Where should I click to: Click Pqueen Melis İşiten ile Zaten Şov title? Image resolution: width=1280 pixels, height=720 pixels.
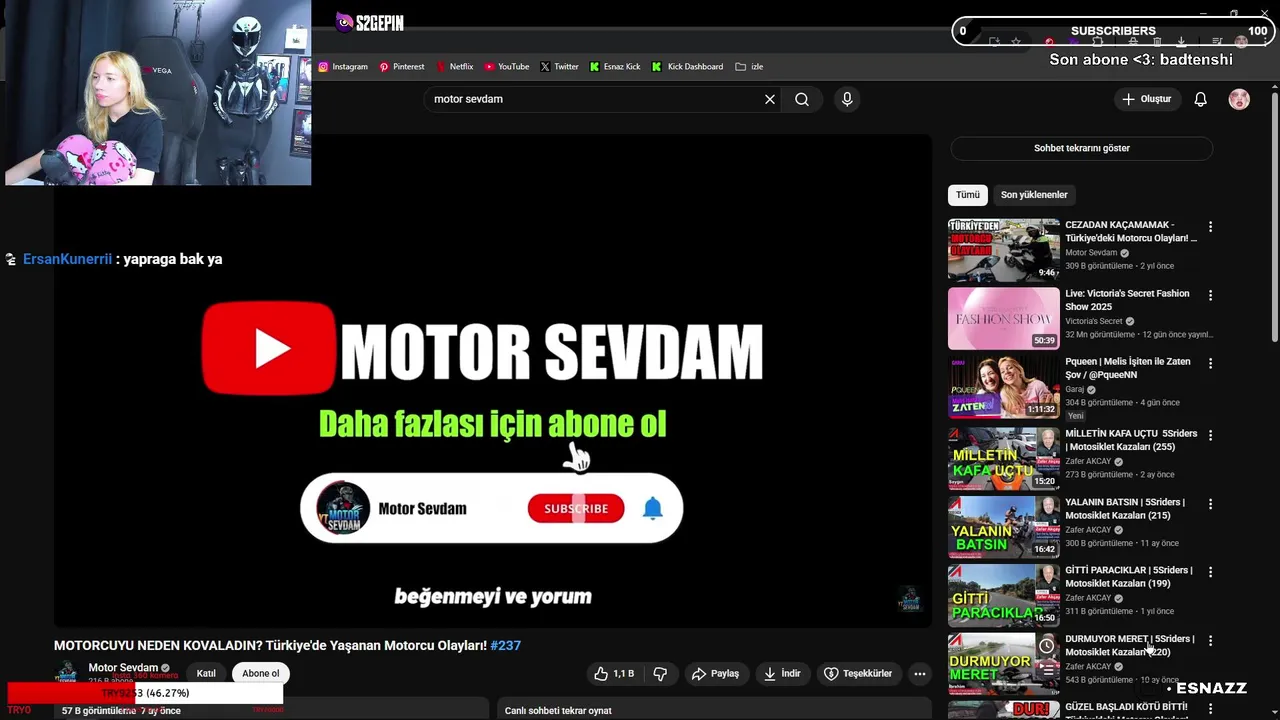point(1128,368)
